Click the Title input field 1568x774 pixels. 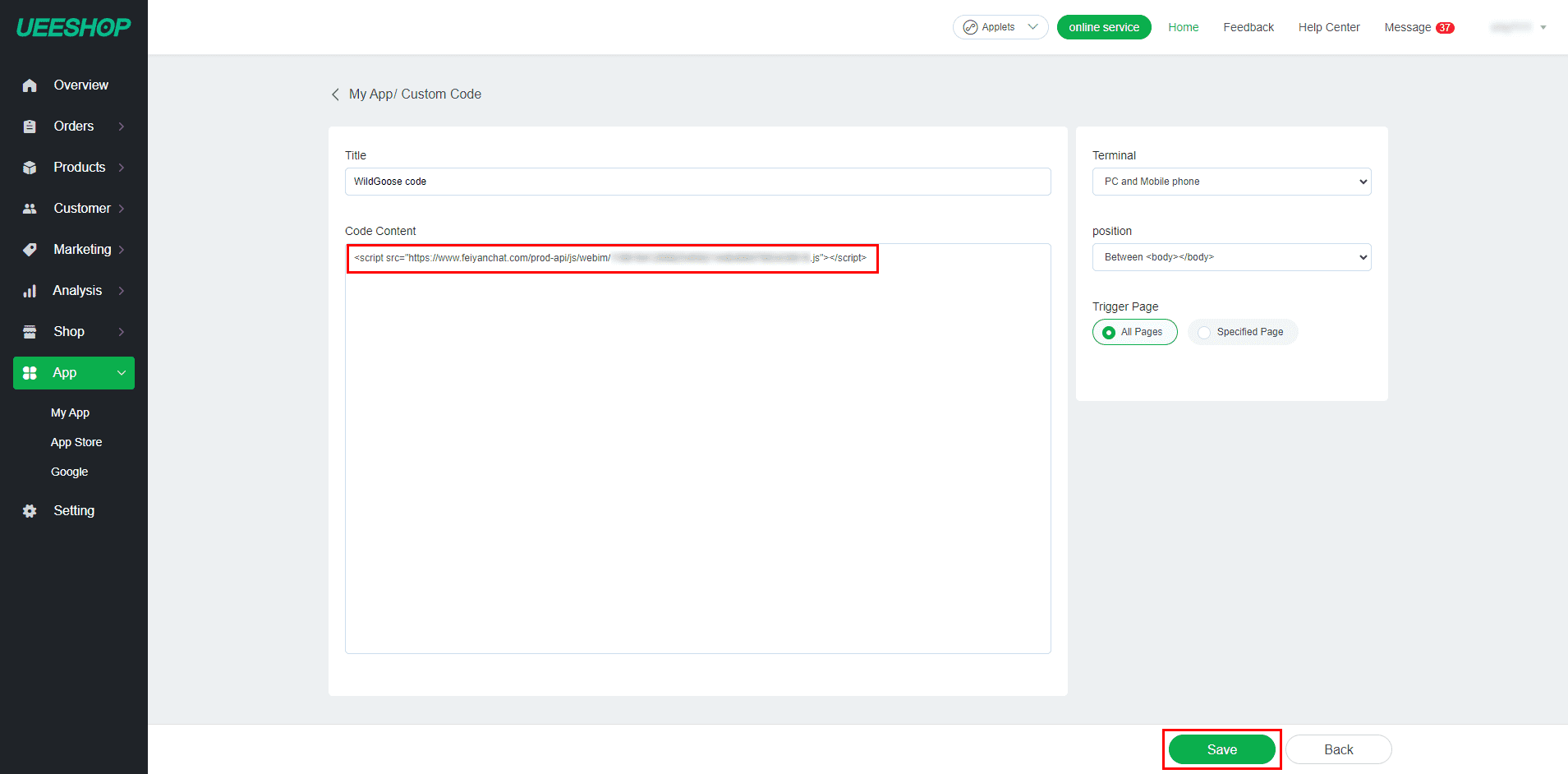click(x=697, y=182)
